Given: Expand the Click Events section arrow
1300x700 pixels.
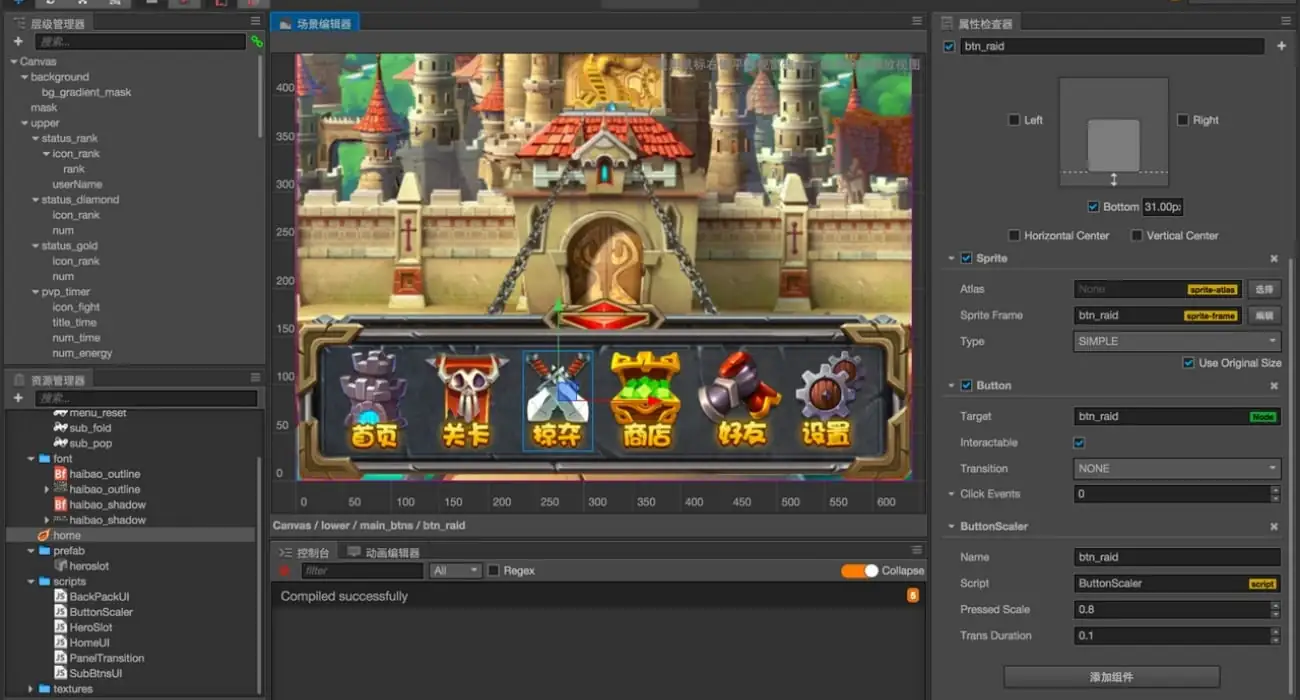Looking at the screenshot, I should (951, 494).
